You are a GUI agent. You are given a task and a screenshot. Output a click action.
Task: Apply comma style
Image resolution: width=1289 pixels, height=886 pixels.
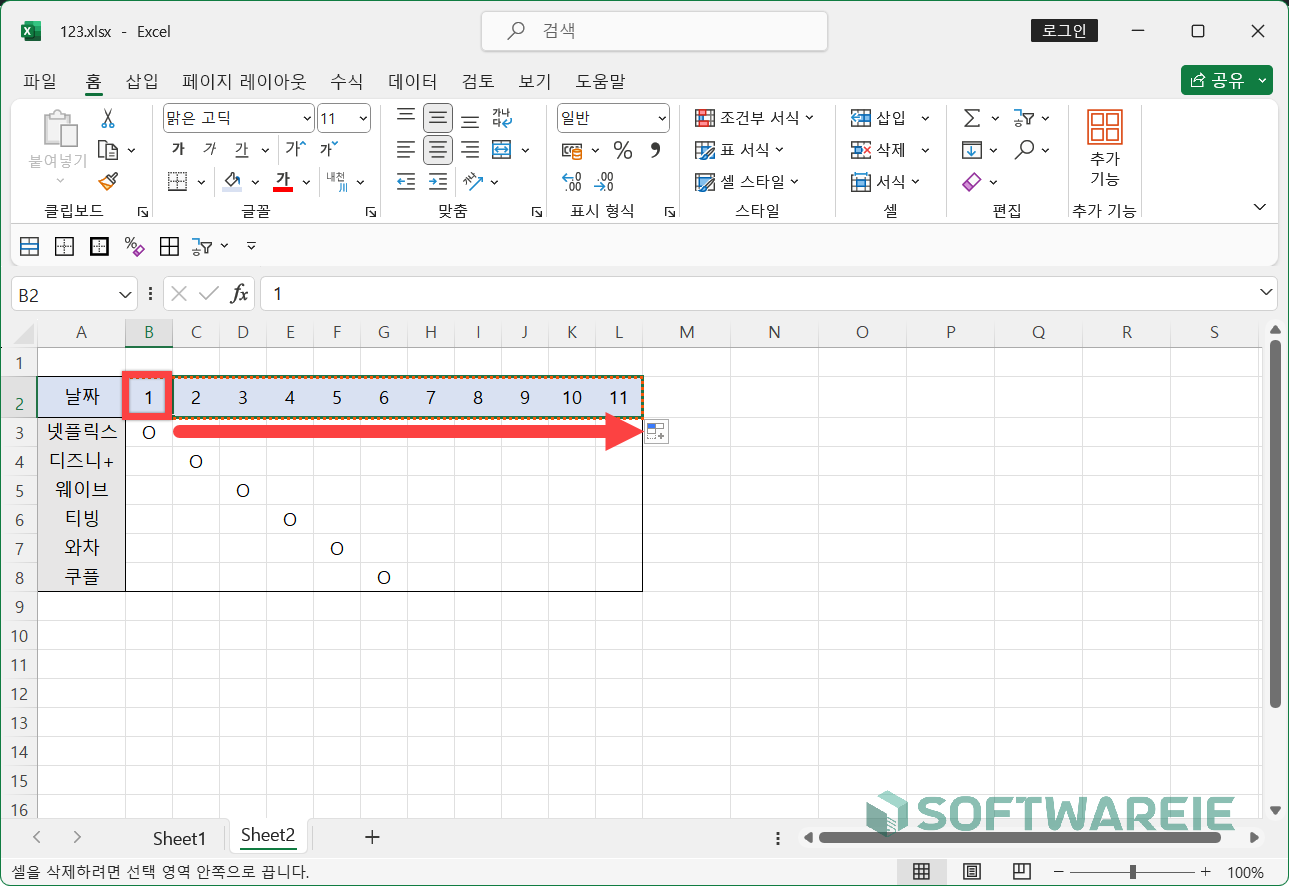[656, 150]
